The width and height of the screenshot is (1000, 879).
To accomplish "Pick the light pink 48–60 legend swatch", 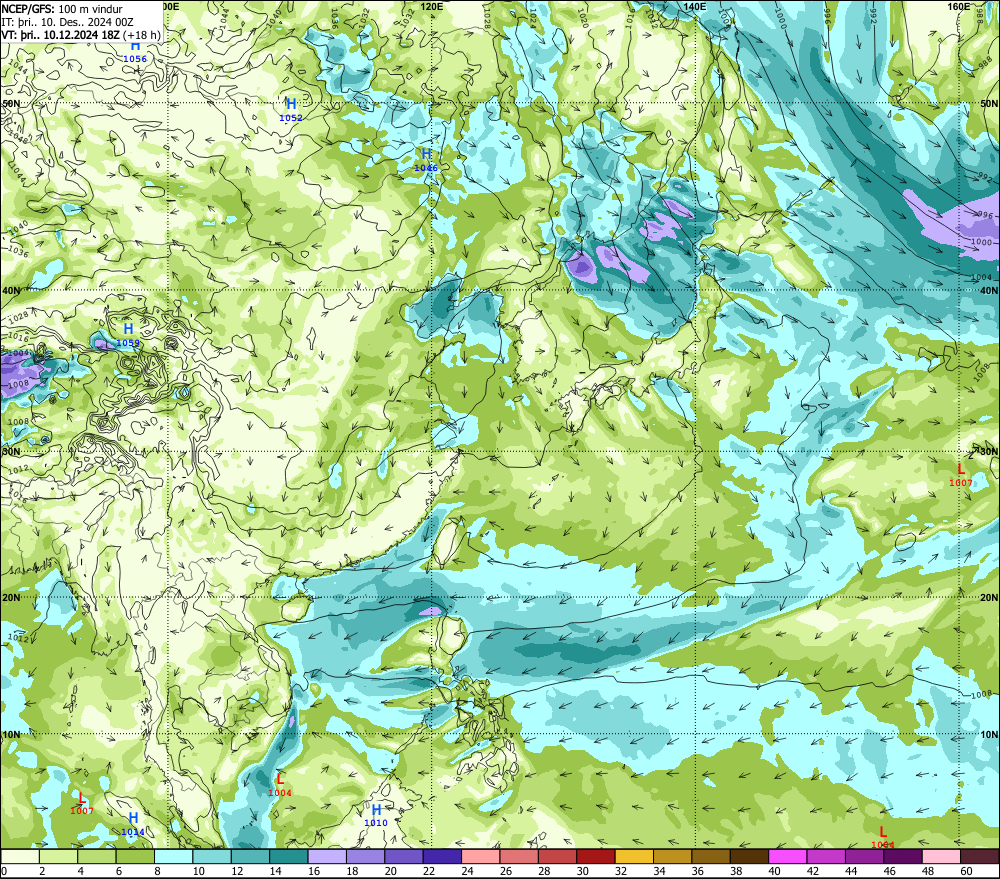I will 941,856.
